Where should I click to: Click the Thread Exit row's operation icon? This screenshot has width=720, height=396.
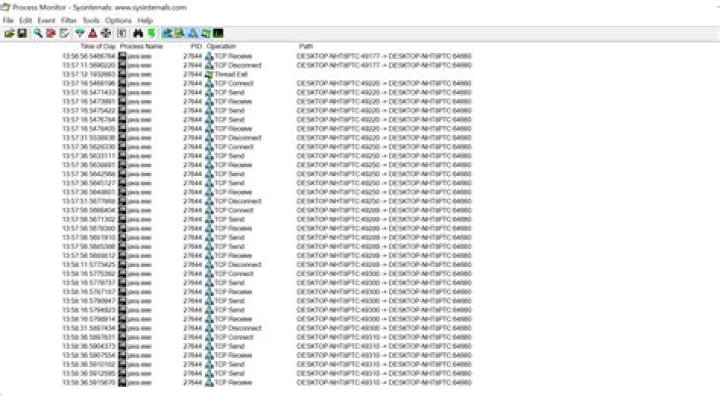pos(209,74)
